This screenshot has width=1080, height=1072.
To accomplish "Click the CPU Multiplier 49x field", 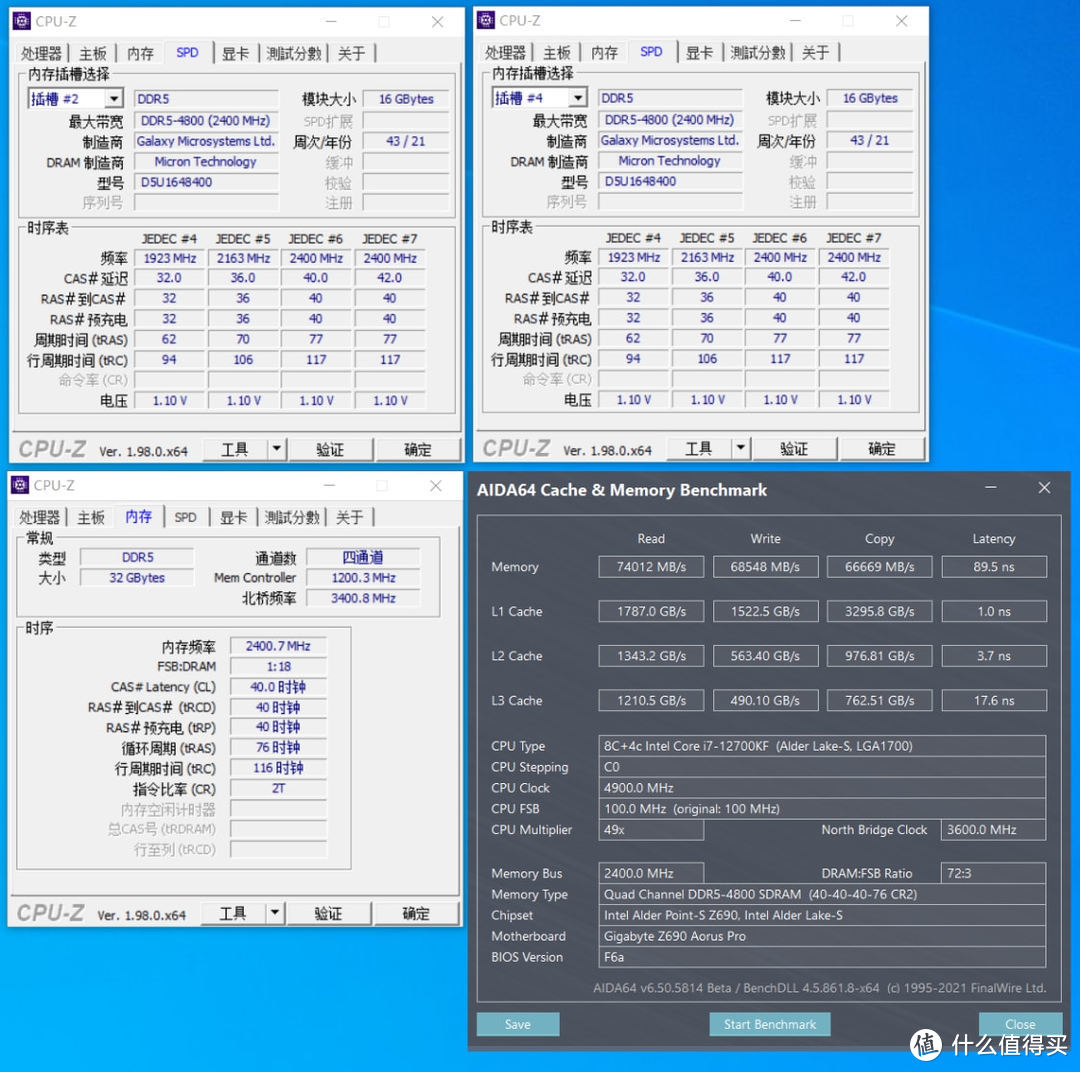I will tap(651, 830).
